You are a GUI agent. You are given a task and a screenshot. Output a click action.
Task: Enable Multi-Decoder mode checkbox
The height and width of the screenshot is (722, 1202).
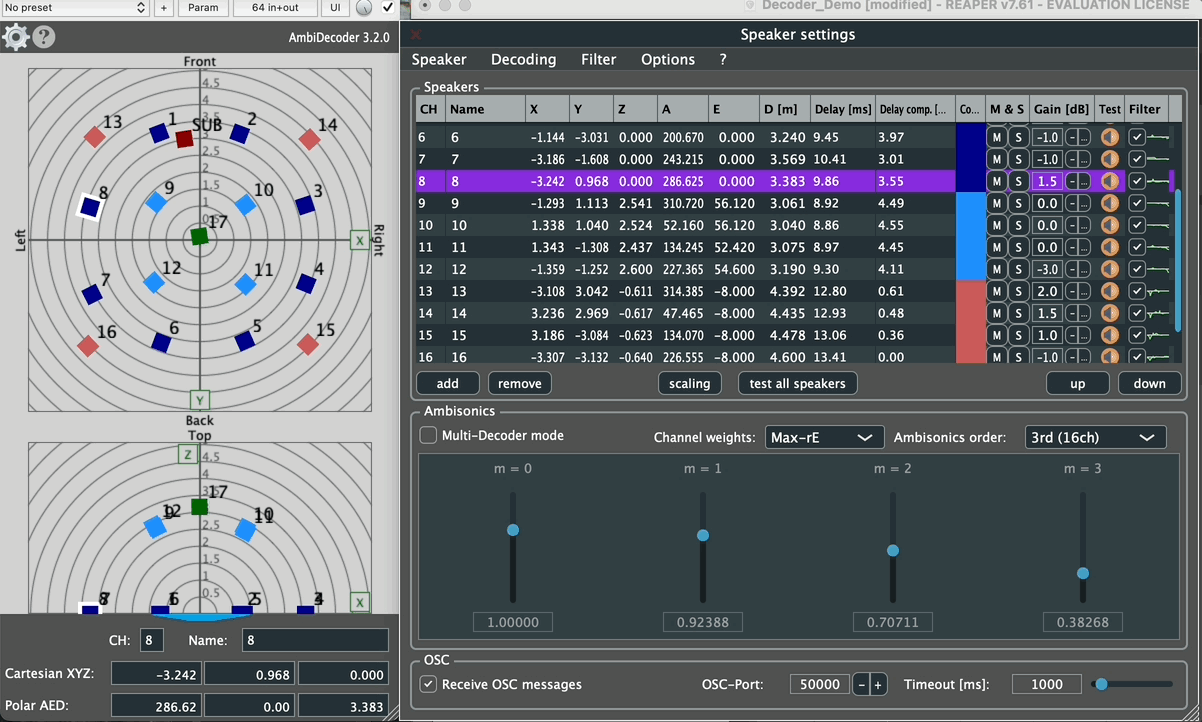coord(428,435)
